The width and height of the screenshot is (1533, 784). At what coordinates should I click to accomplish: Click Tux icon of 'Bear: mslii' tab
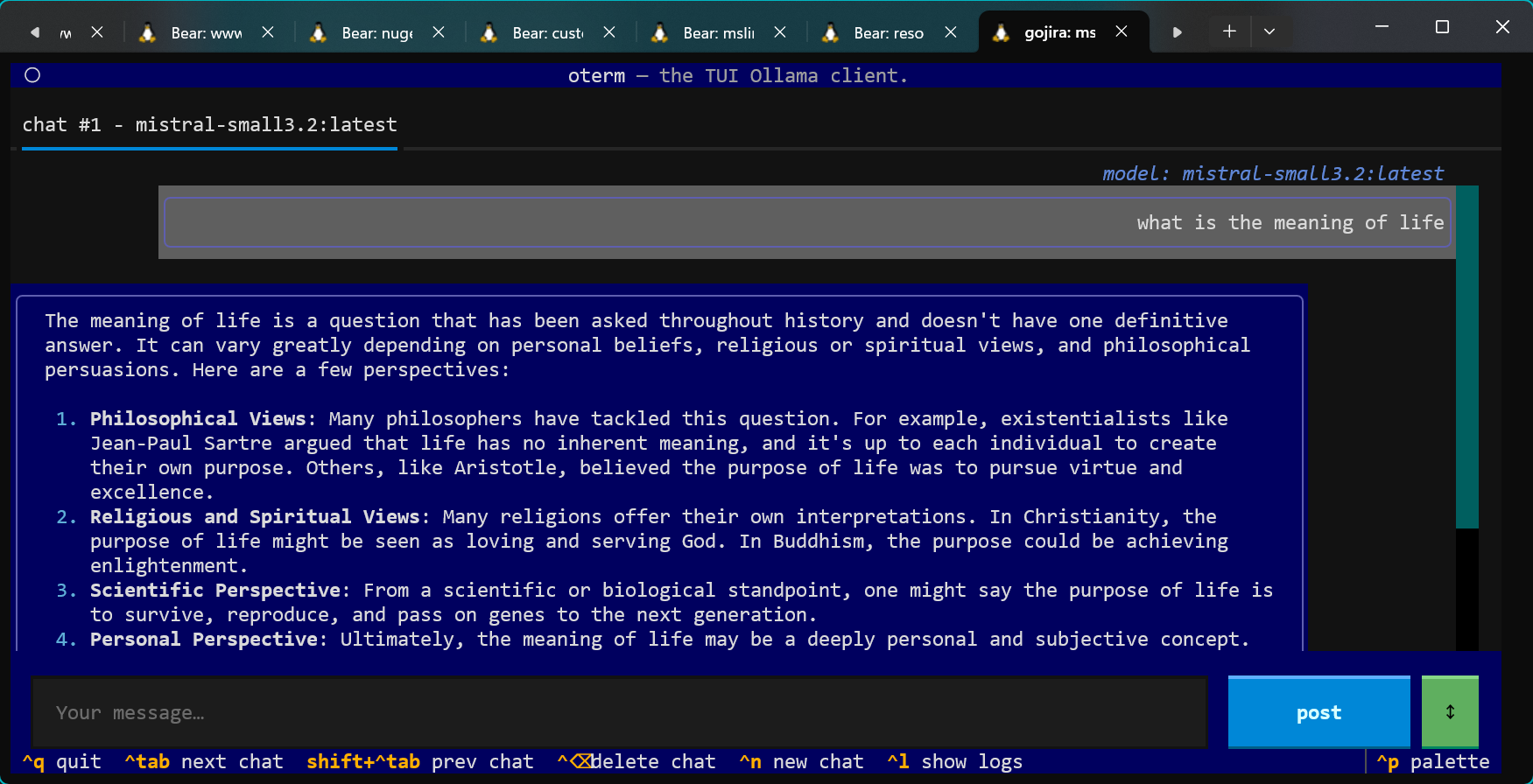tap(660, 32)
